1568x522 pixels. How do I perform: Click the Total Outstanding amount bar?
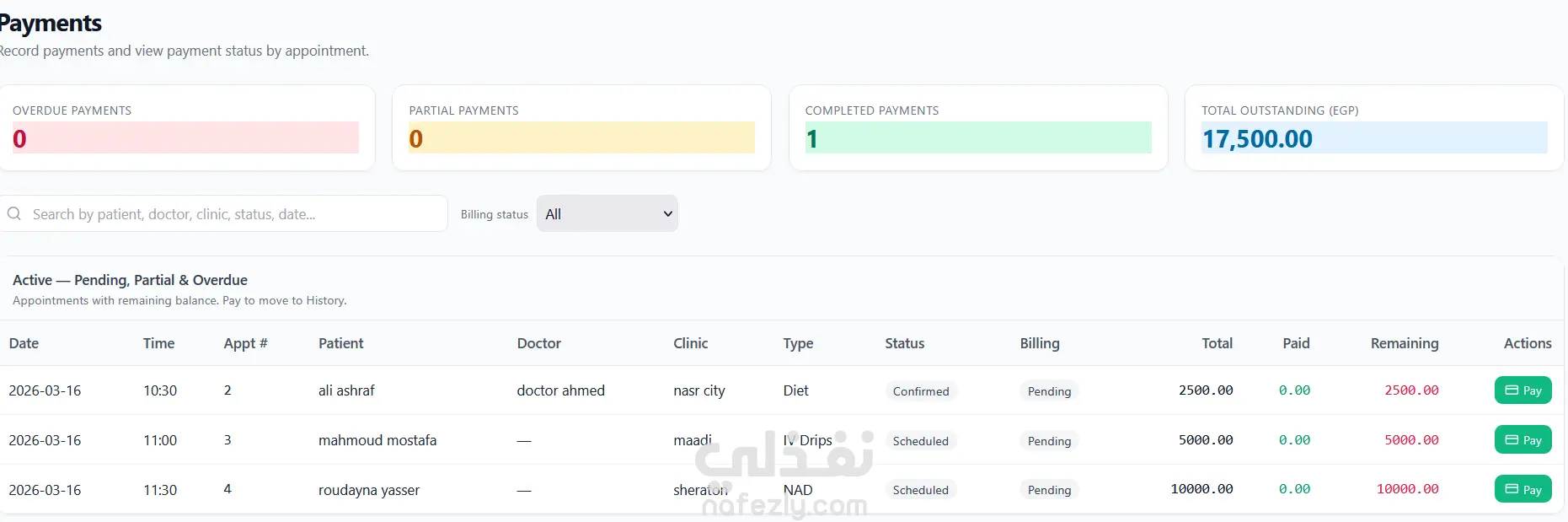click(x=1373, y=138)
